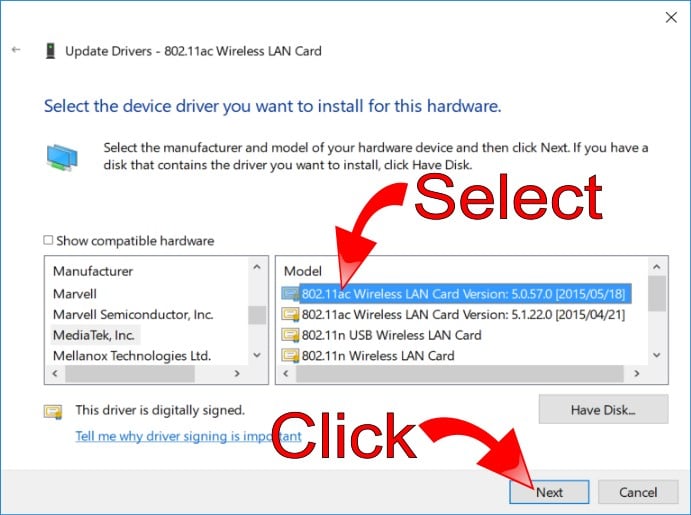Click the Model list scroll down arrow
The image size is (691, 515).
[x=657, y=355]
